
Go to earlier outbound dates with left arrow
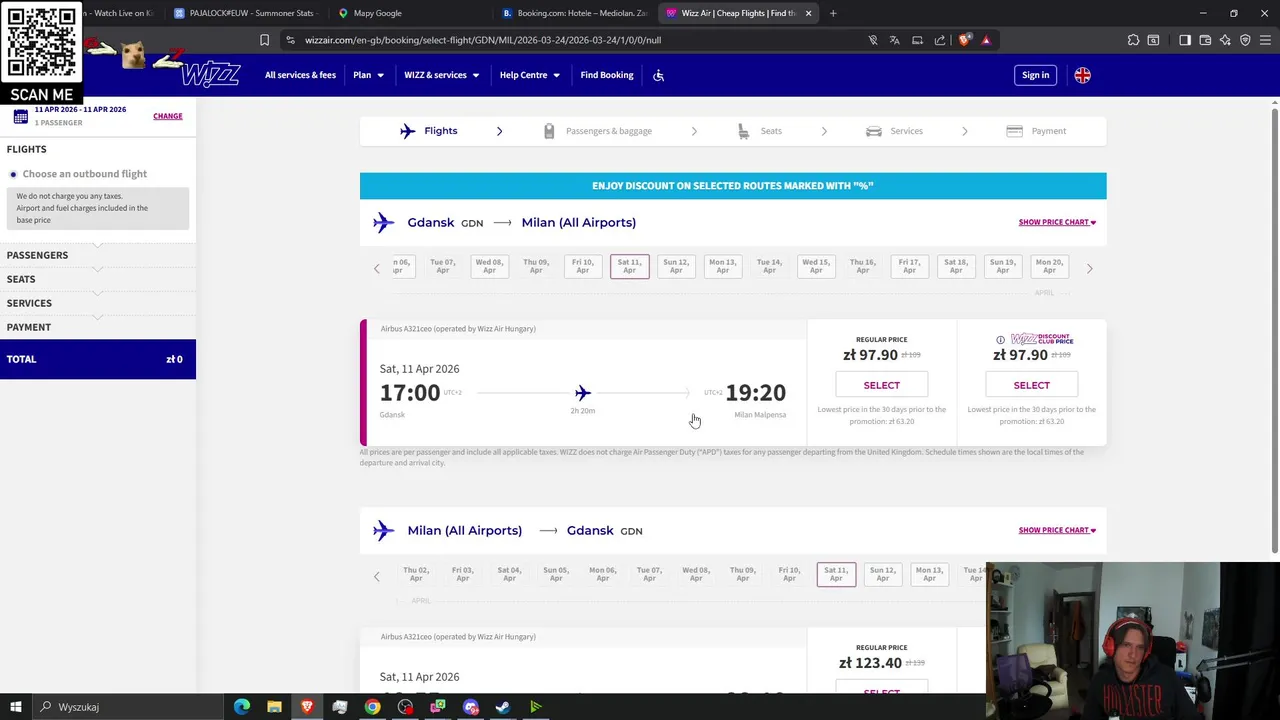pyautogui.click(x=377, y=268)
